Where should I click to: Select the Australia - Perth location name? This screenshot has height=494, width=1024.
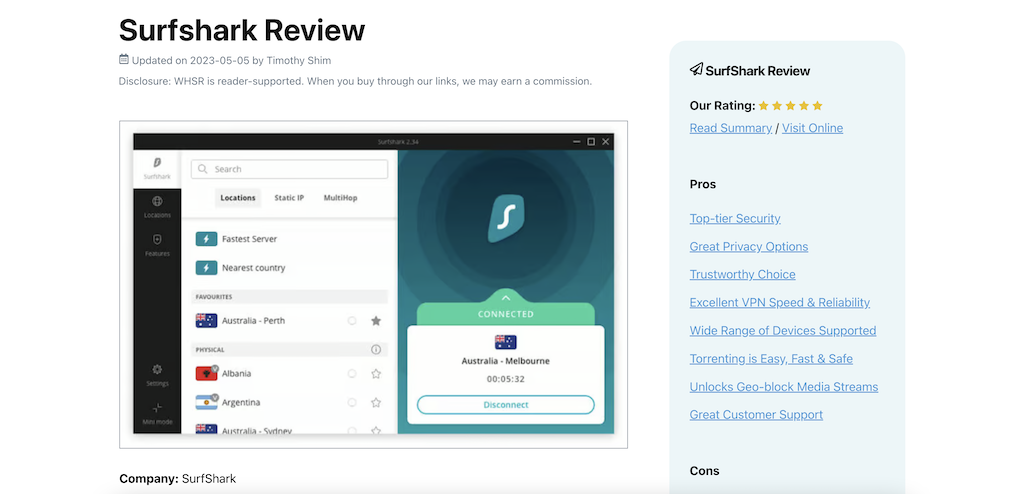click(x=253, y=321)
